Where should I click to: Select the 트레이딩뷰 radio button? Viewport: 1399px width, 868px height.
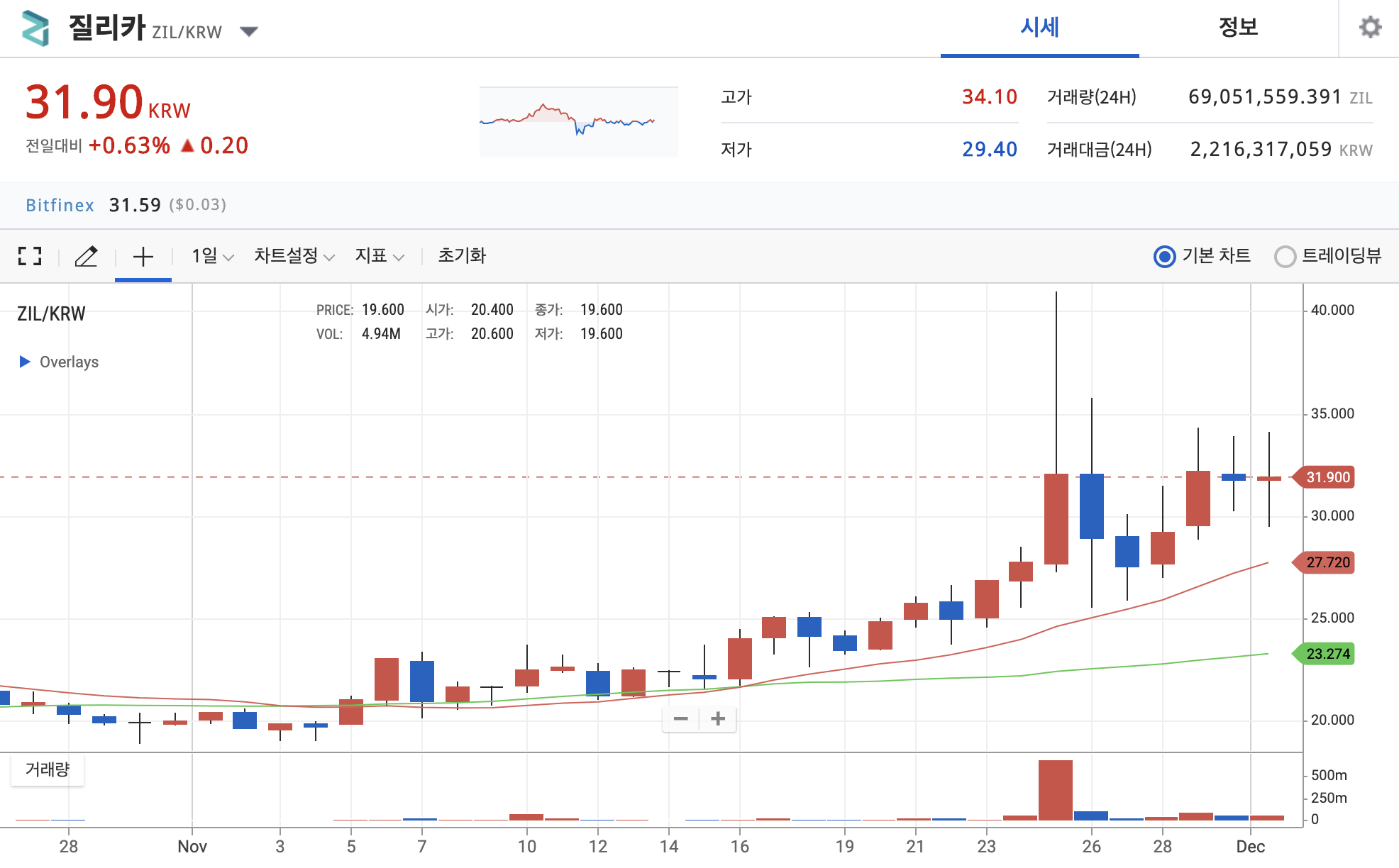(x=1285, y=256)
